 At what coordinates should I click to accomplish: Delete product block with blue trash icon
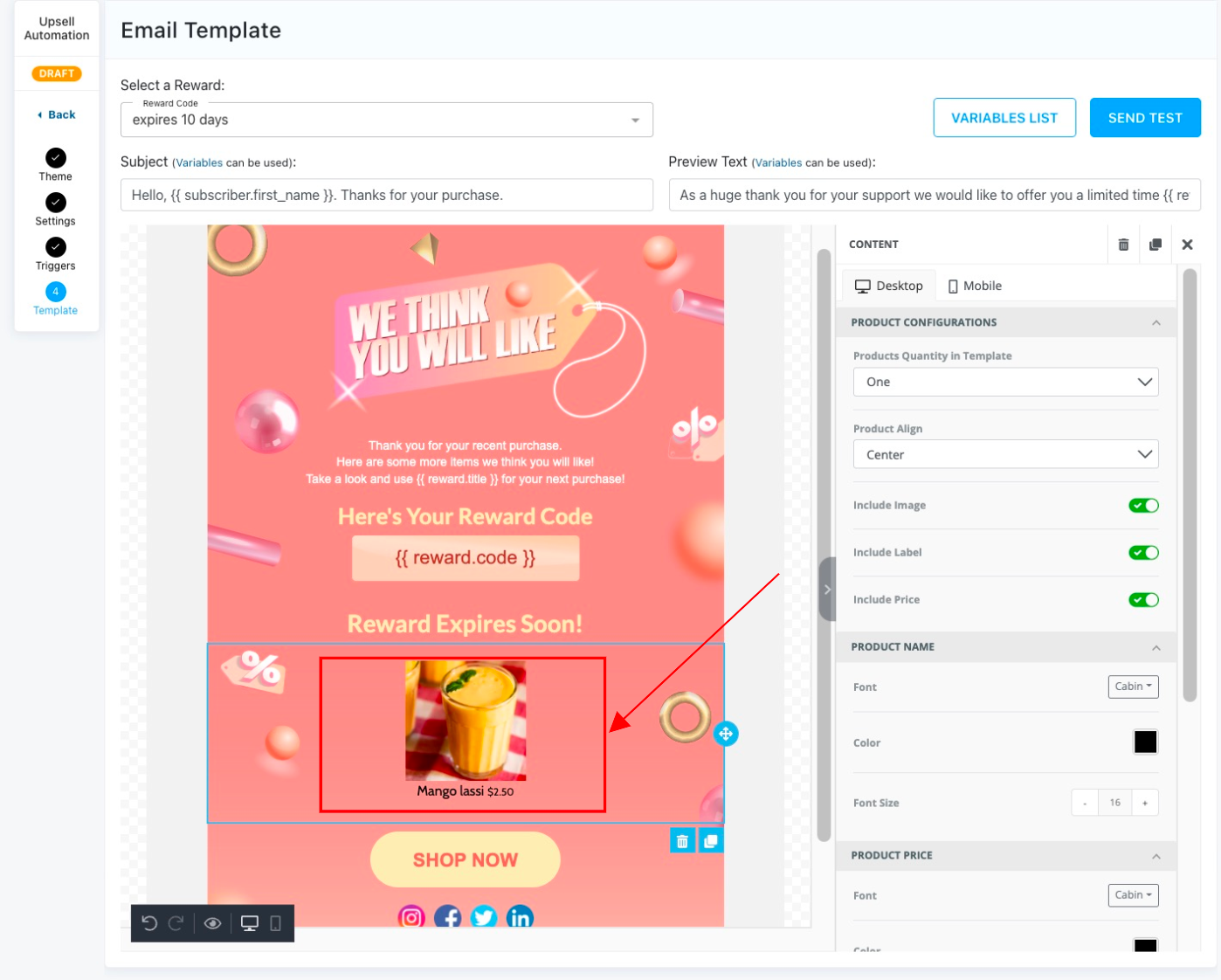pos(682,841)
